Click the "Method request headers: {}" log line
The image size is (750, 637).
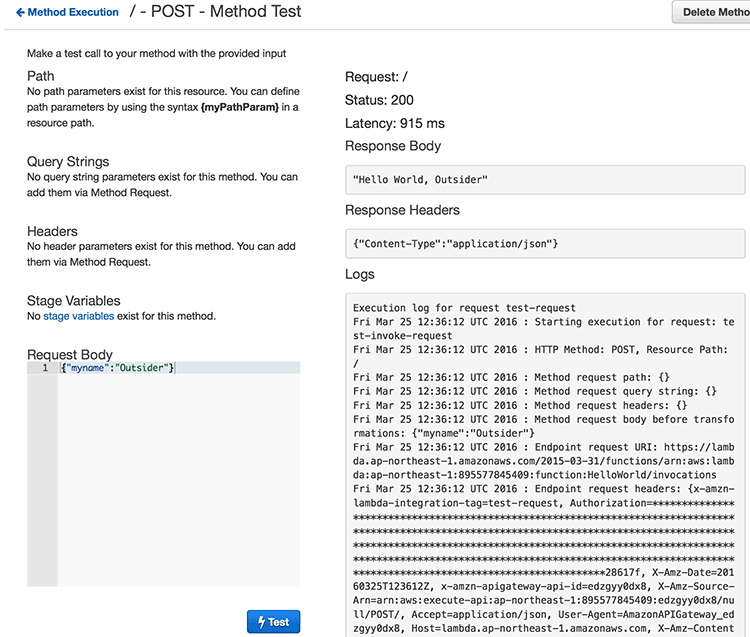coord(520,405)
